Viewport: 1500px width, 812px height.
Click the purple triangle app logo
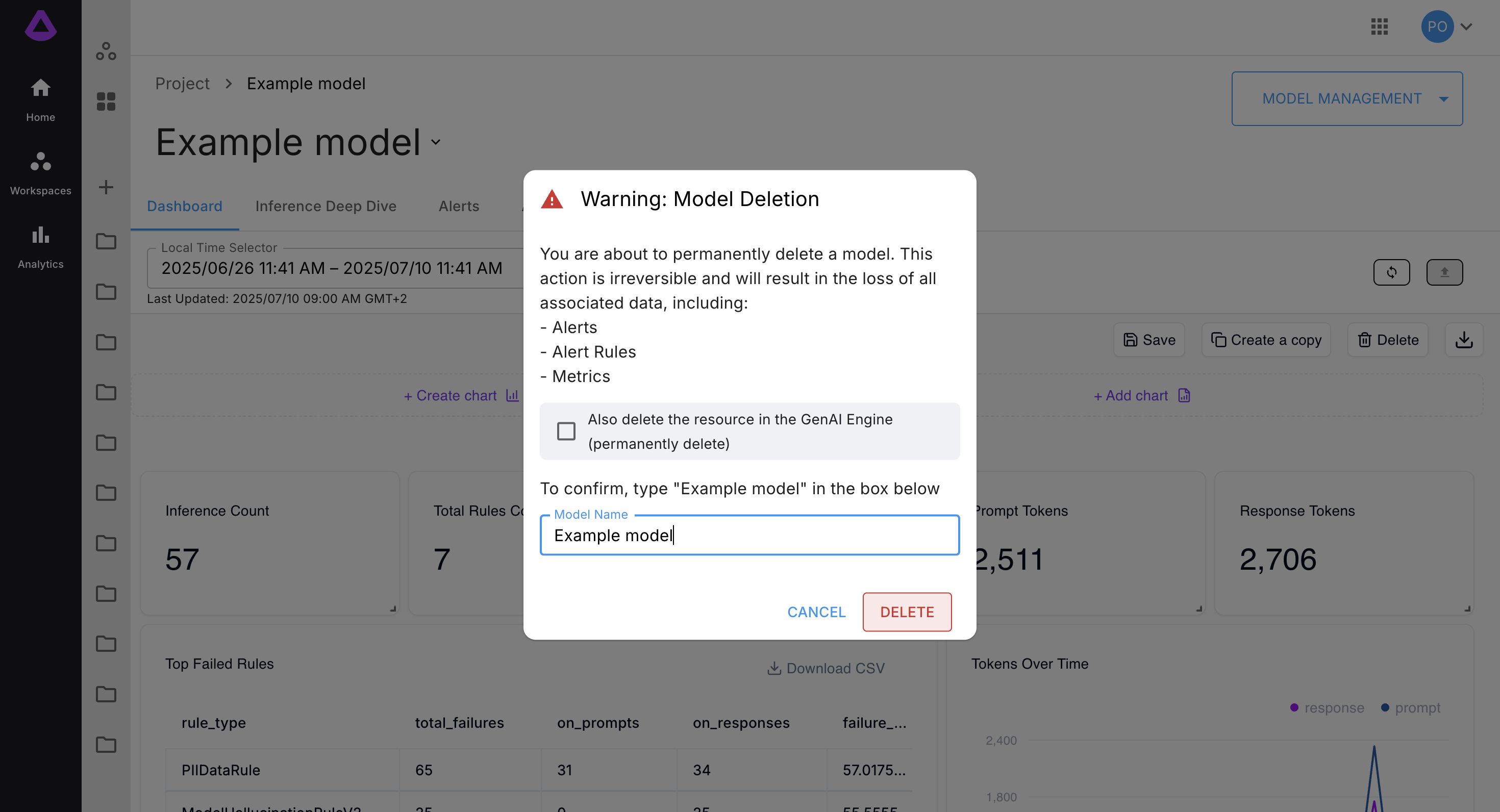40,26
